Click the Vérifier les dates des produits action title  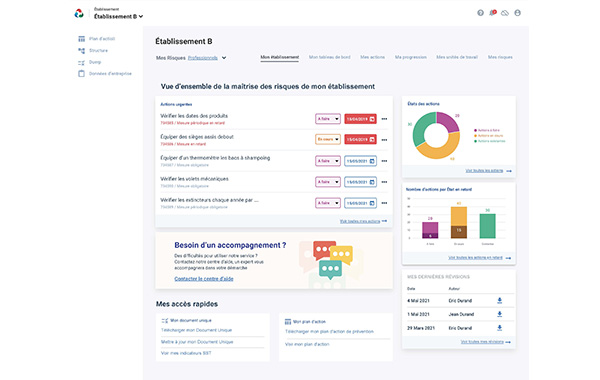[x=194, y=116]
